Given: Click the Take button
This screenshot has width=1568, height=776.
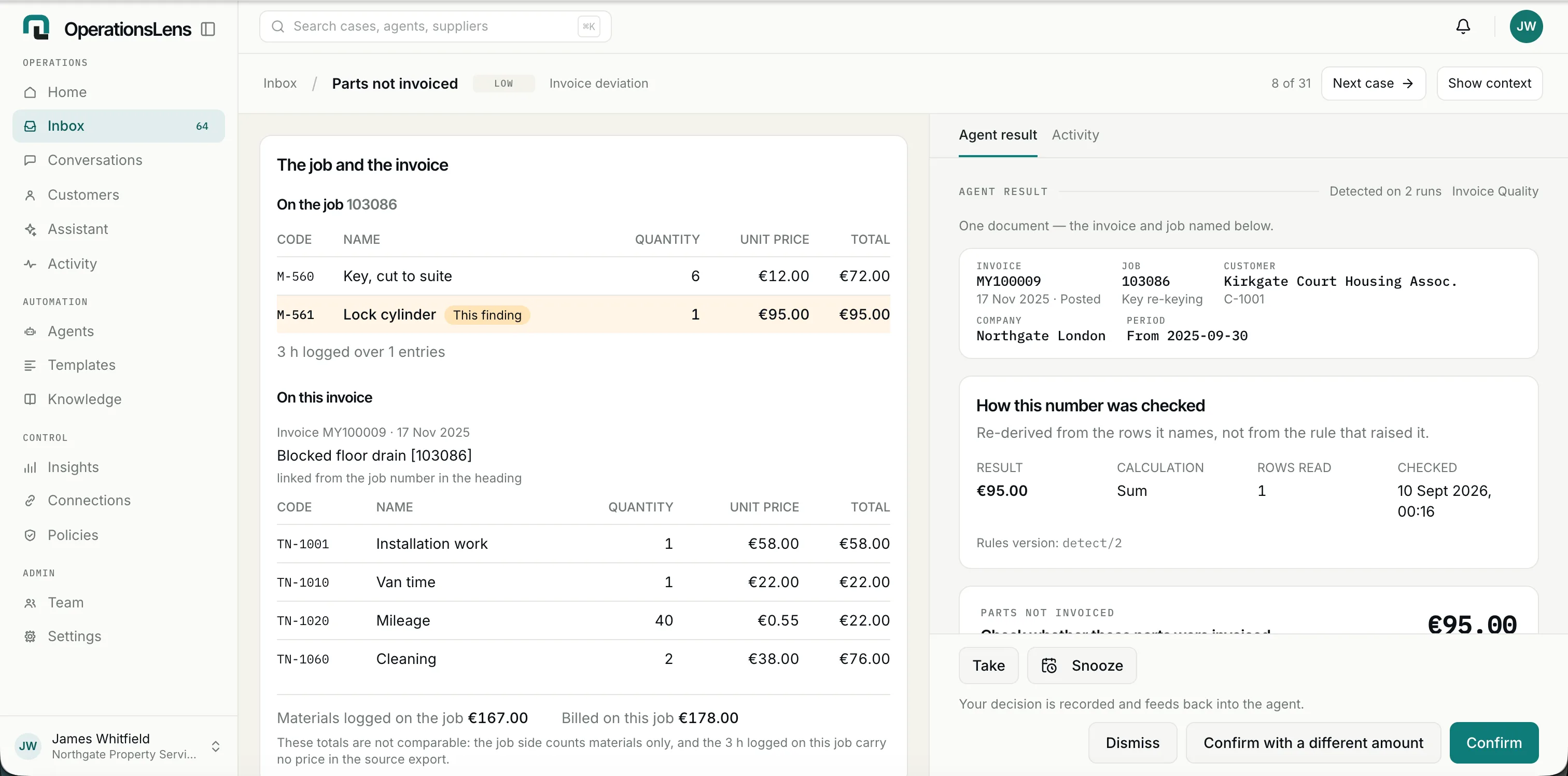Looking at the screenshot, I should [x=988, y=665].
